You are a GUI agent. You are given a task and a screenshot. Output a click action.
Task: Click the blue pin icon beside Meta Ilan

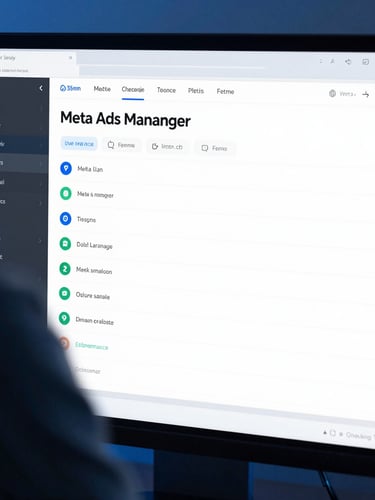[66, 168]
